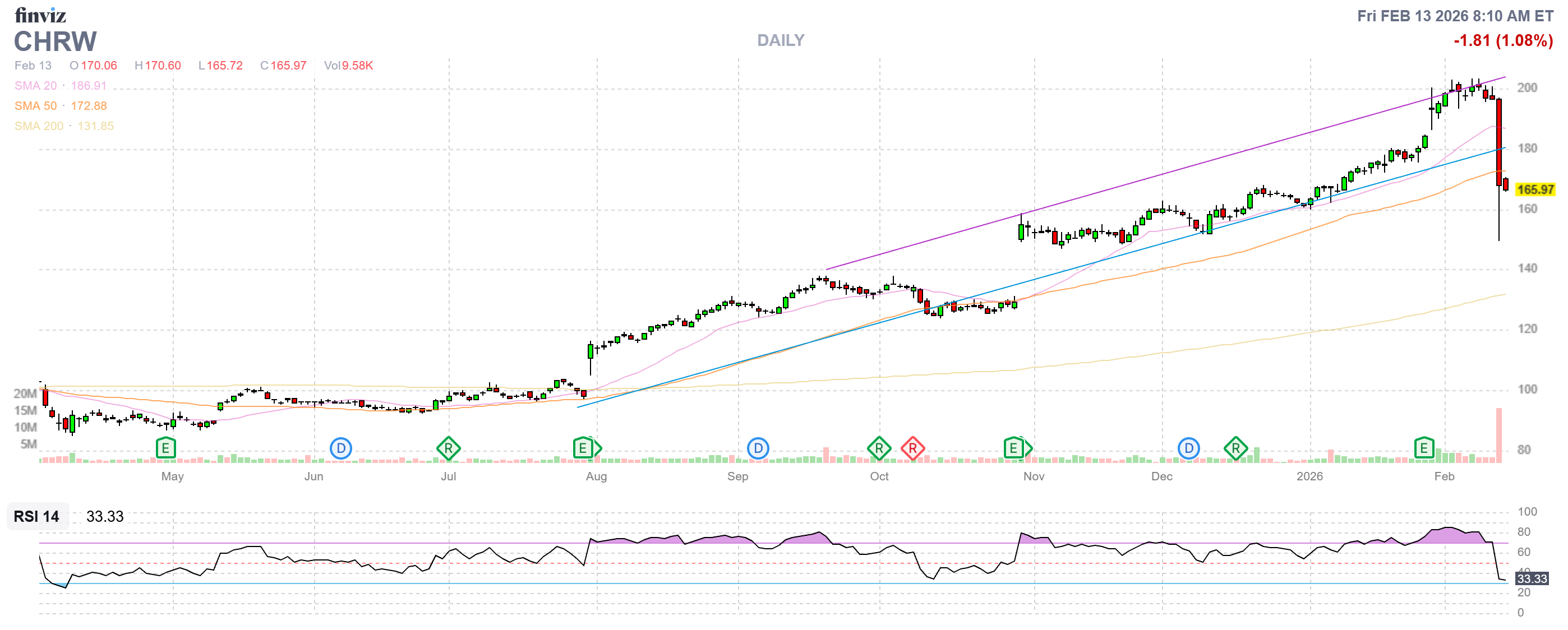Click the earnings marker before August
The image size is (1568, 630).
(x=583, y=448)
